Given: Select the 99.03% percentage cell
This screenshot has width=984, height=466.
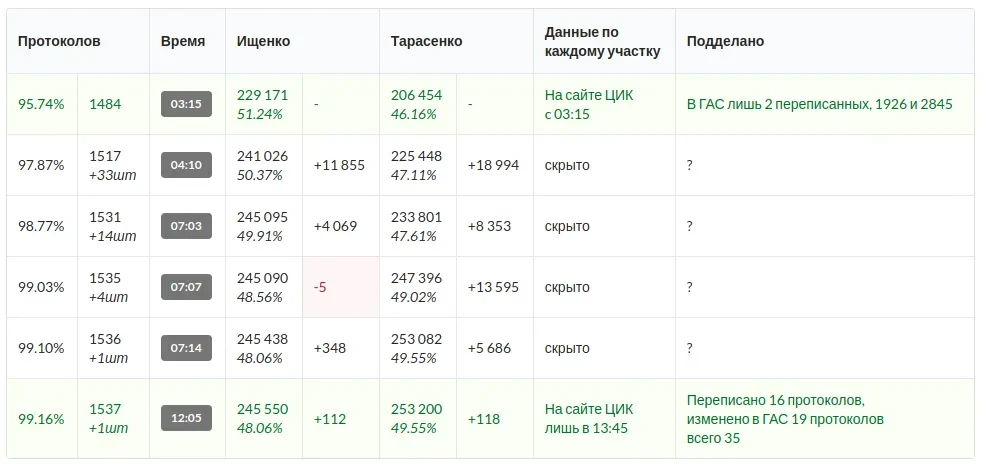Looking at the screenshot, I should coord(41,287).
